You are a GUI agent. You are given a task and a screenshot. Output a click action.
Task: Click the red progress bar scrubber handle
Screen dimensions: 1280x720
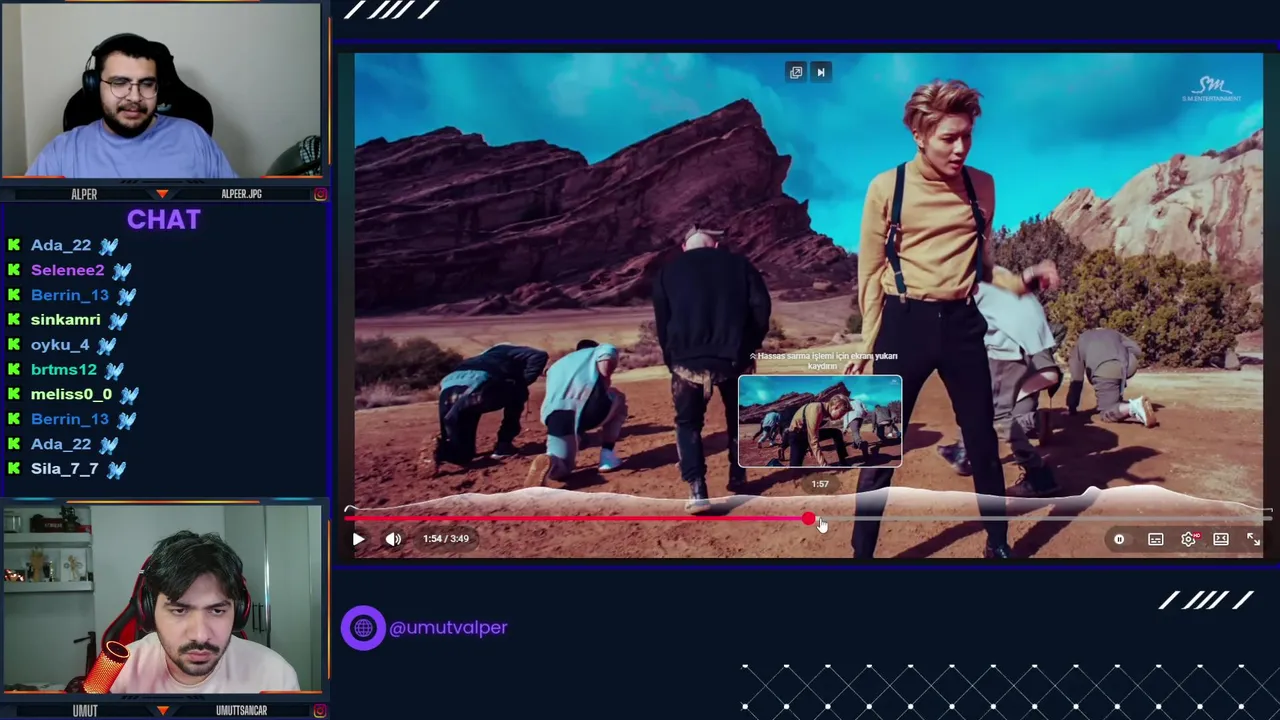[808, 518]
